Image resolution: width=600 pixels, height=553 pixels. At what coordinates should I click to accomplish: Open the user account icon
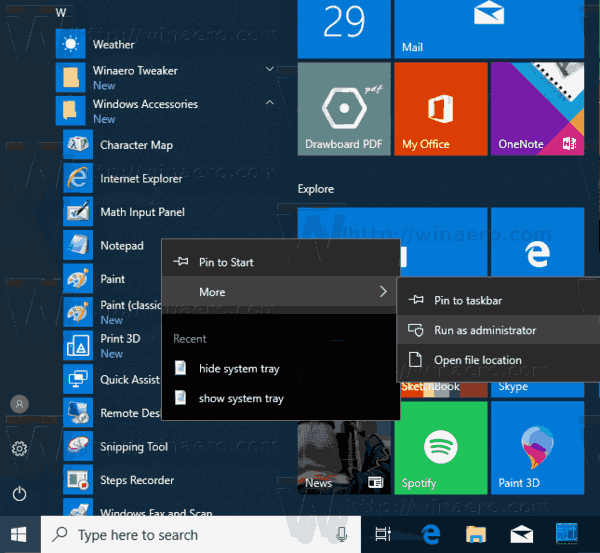[x=19, y=404]
